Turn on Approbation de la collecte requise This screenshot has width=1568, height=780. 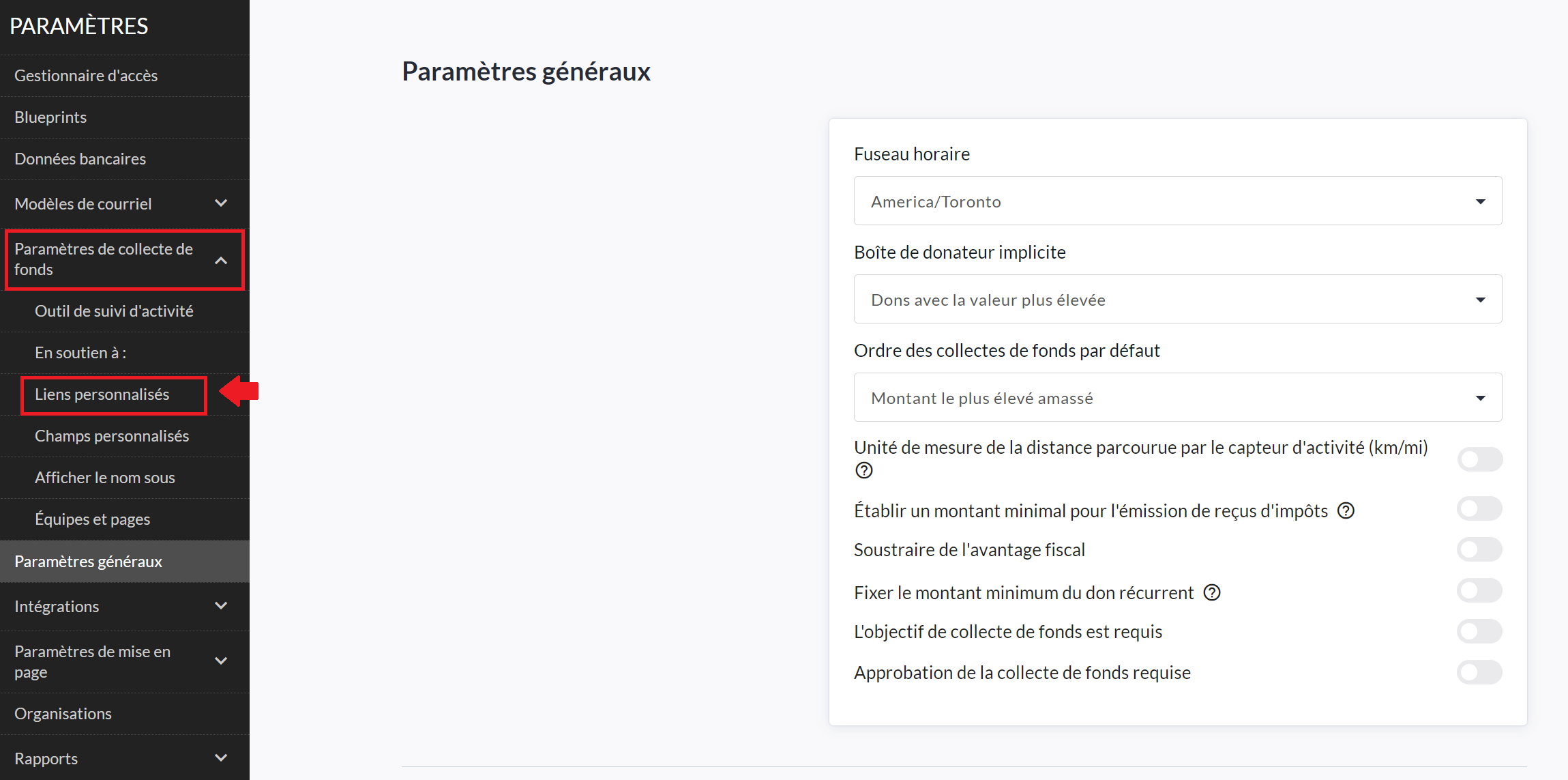pyautogui.click(x=1479, y=672)
